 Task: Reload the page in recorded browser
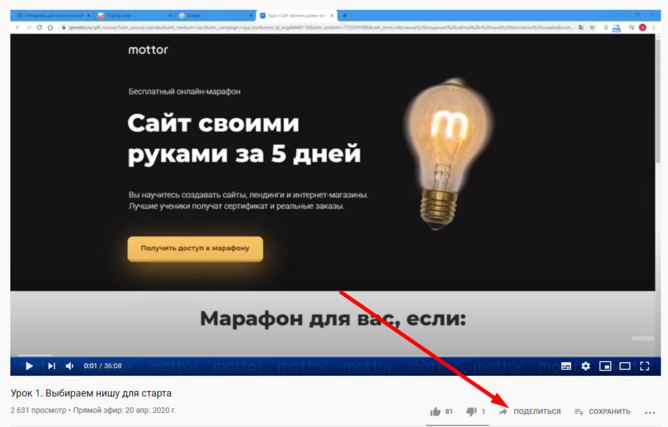click(39, 27)
